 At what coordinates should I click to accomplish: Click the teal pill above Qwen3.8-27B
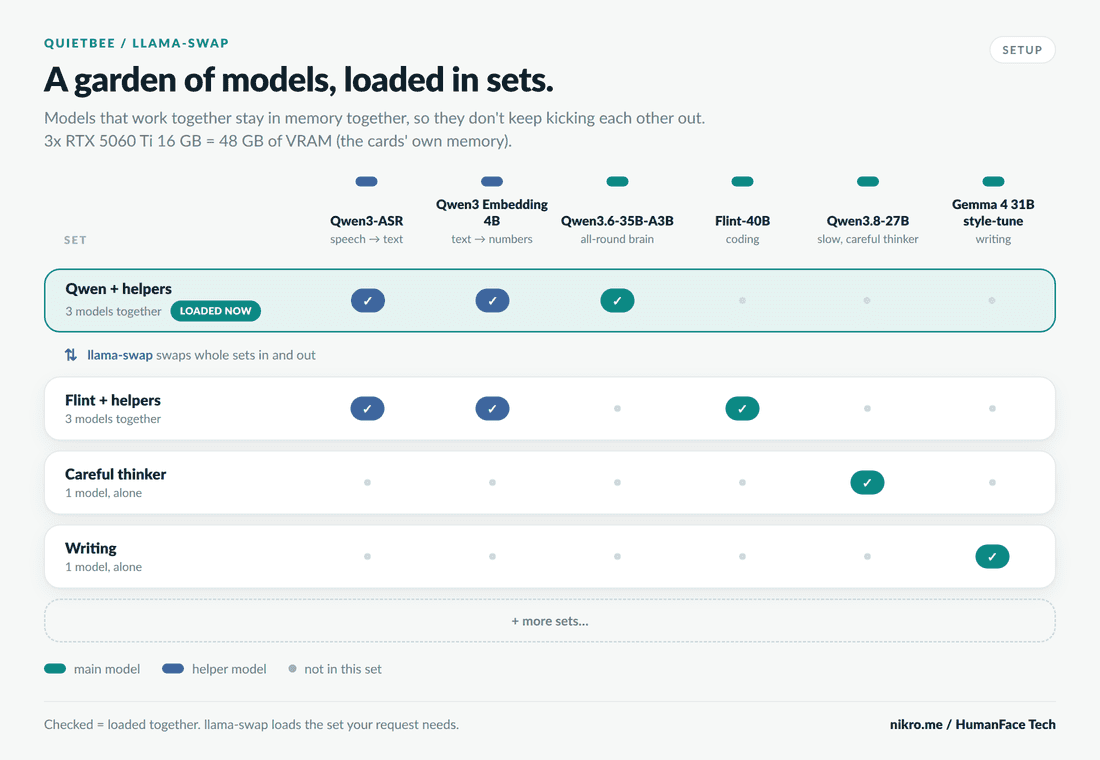coord(868,182)
